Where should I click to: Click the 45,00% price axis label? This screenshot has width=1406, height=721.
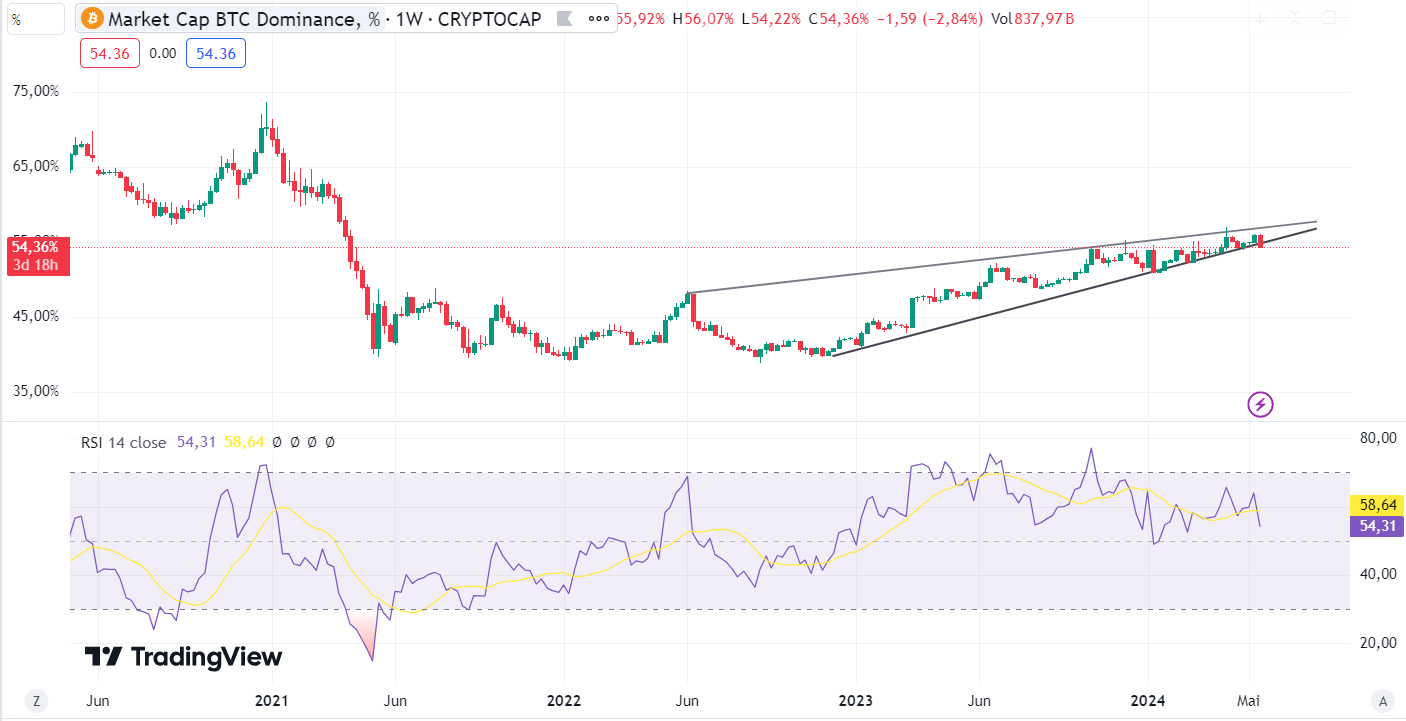click(x=36, y=316)
